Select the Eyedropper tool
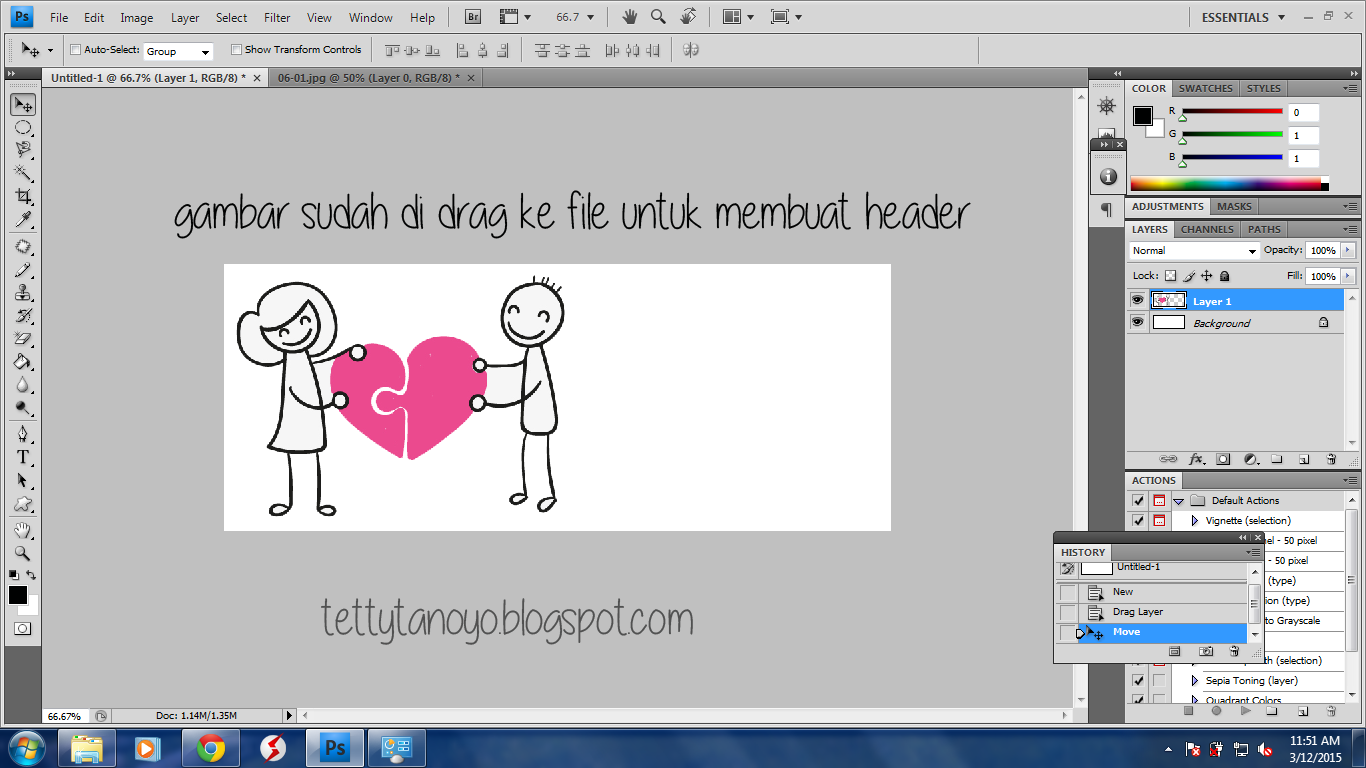The width and height of the screenshot is (1366, 768). coord(22,219)
